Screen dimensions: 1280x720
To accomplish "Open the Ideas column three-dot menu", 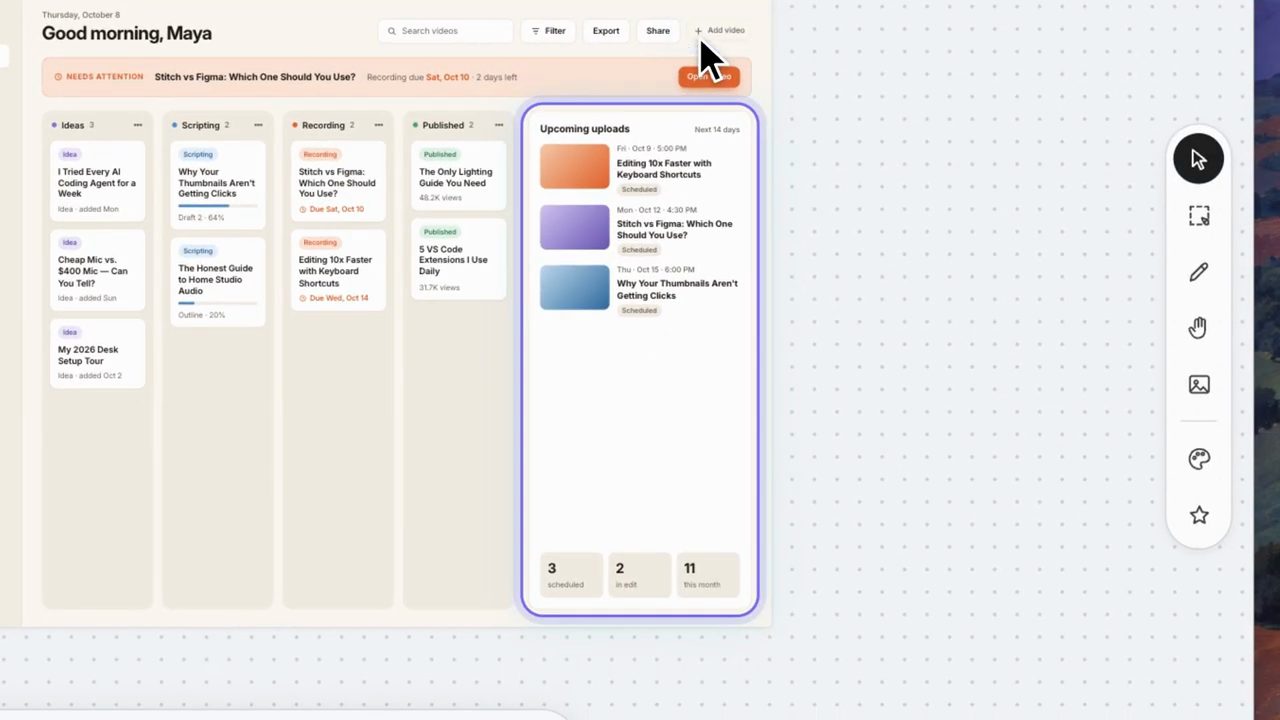I will pyautogui.click(x=138, y=125).
